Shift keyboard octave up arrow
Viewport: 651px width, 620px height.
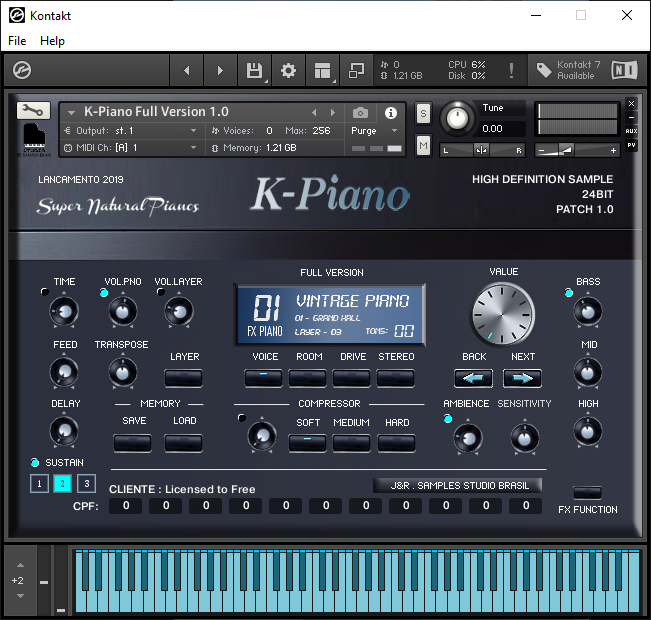click(20, 565)
